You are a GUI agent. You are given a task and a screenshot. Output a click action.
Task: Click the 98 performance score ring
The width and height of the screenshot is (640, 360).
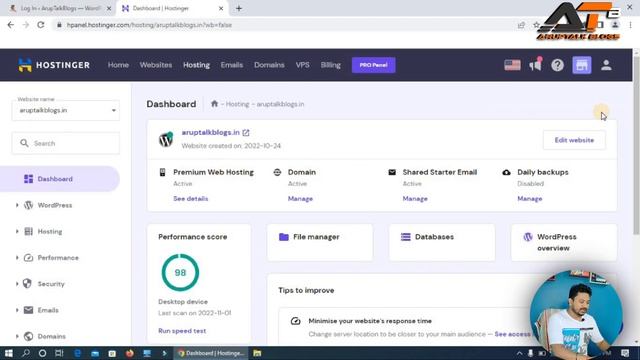click(180, 272)
